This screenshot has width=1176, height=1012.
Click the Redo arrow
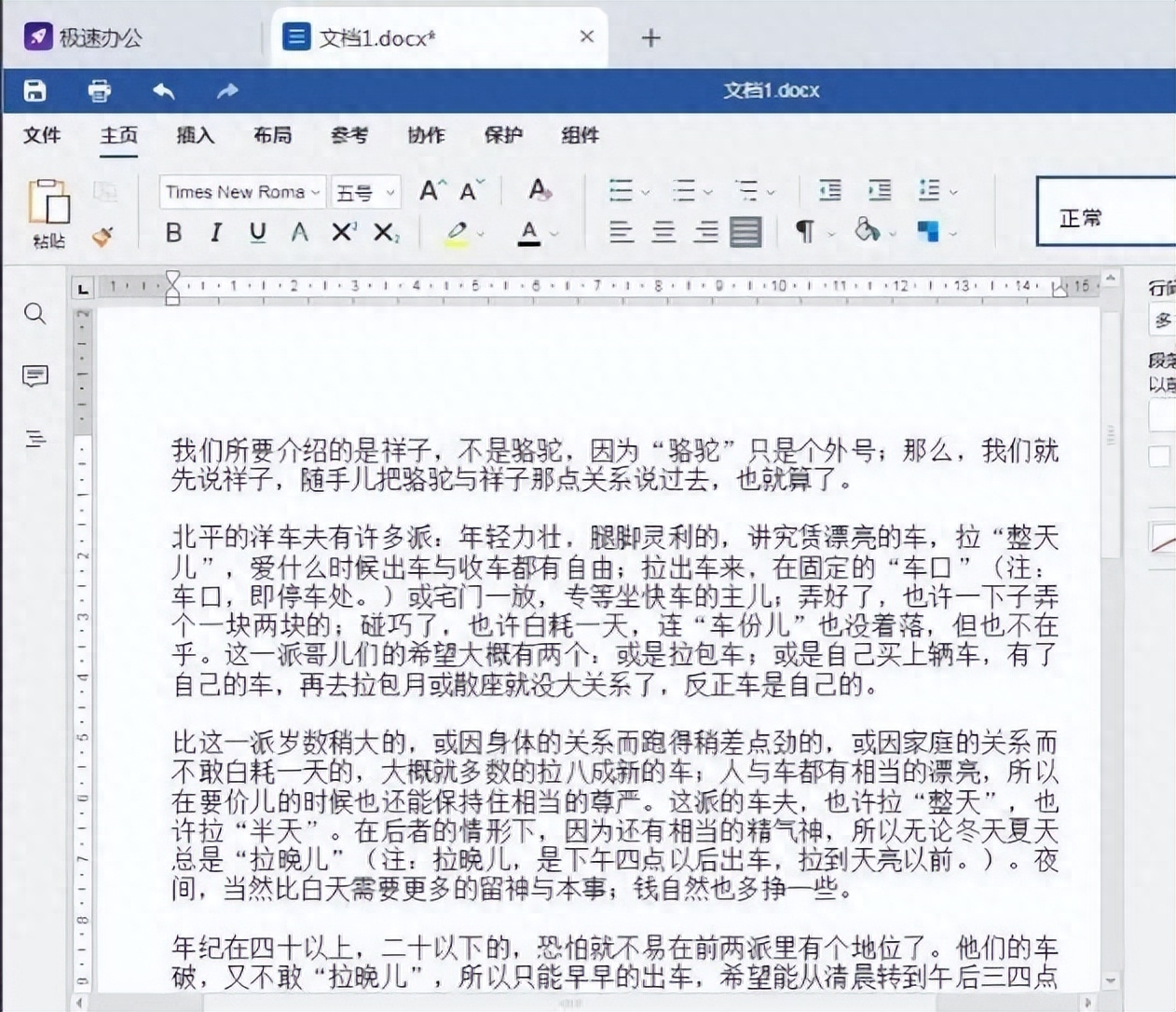(227, 90)
